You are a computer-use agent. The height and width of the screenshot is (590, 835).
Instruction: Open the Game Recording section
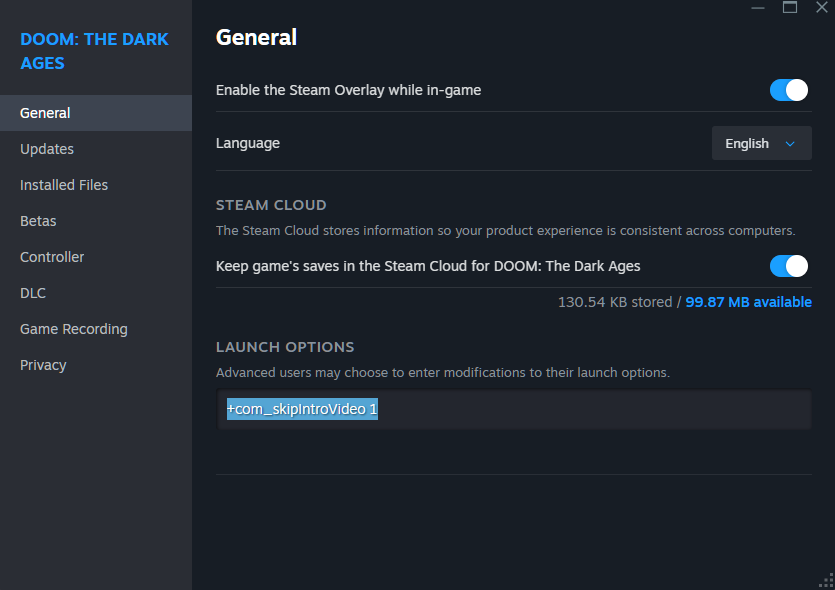pos(74,329)
